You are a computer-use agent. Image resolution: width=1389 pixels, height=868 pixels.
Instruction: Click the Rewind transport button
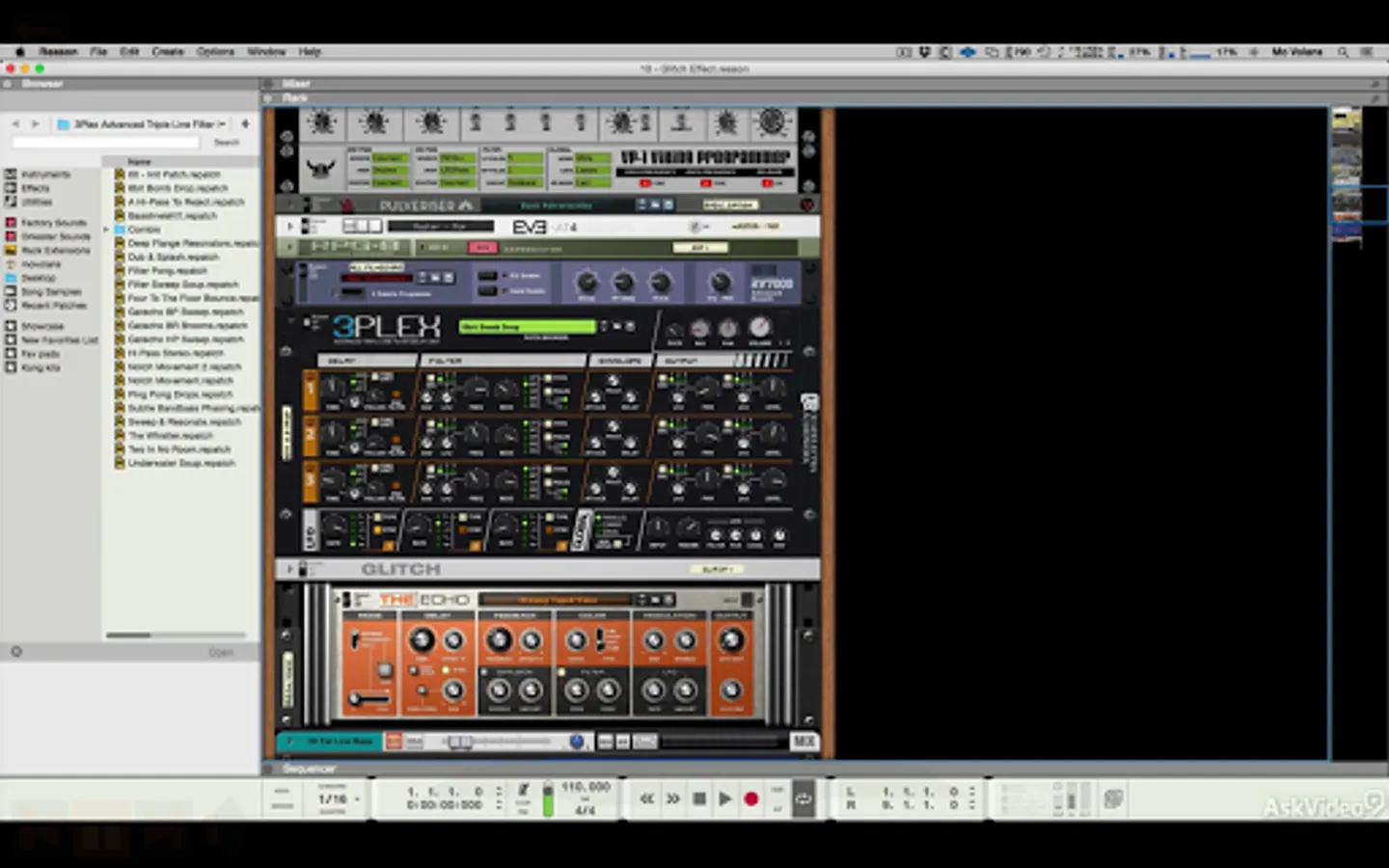pyautogui.click(x=647, y=799)
